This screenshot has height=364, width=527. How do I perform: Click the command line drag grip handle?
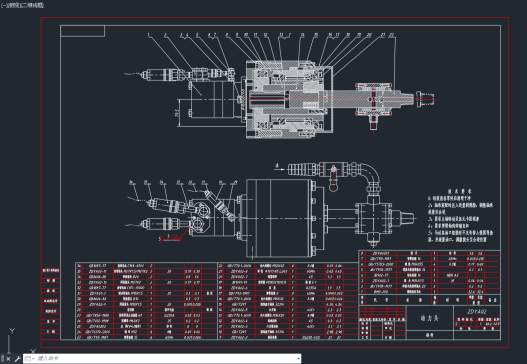click(2, 359)
